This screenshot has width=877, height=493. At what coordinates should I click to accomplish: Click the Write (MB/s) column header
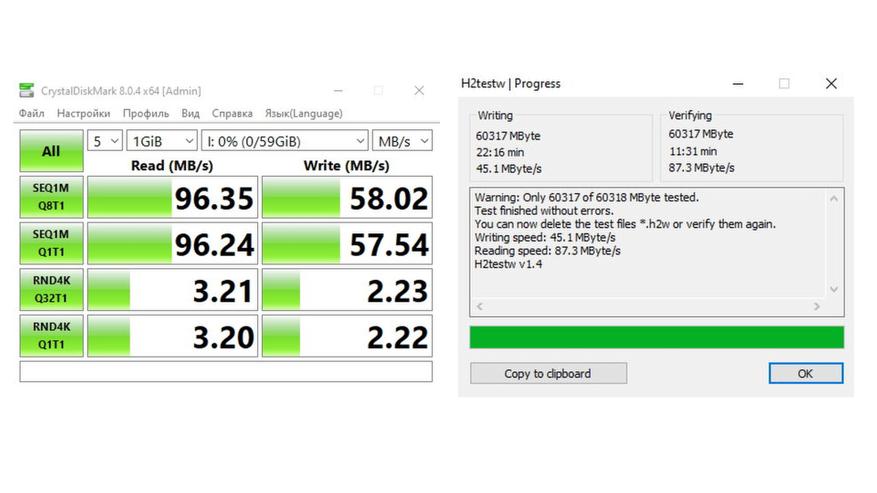tap(346, 166)
